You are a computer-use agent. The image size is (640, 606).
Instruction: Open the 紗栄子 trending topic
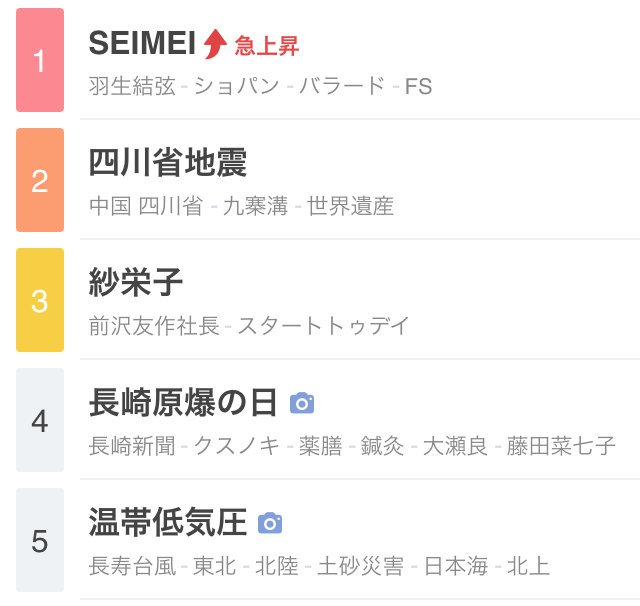point(136,283)
